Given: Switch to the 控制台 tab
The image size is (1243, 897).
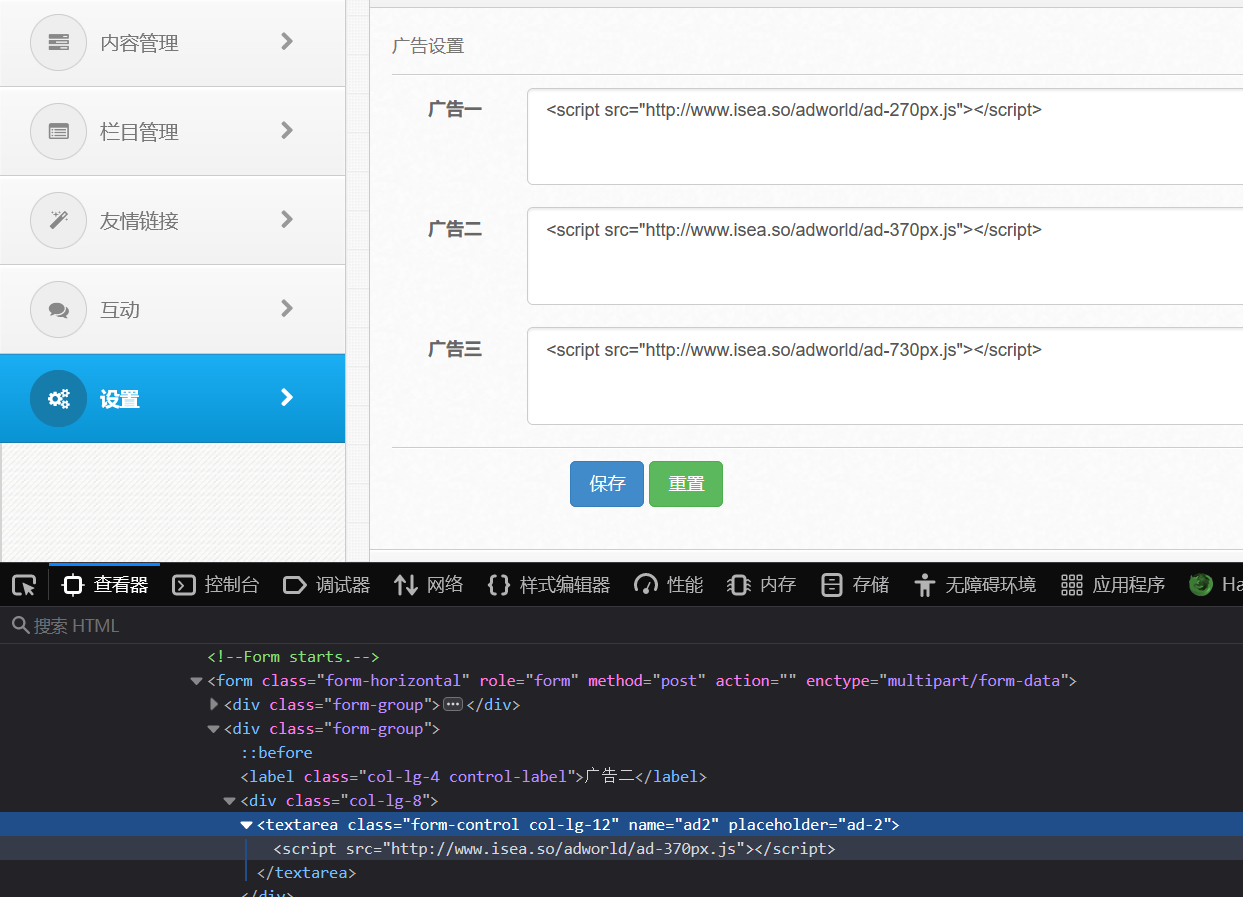Looking at the screenshot, I should pyautogui.click(x=215, y=585).
